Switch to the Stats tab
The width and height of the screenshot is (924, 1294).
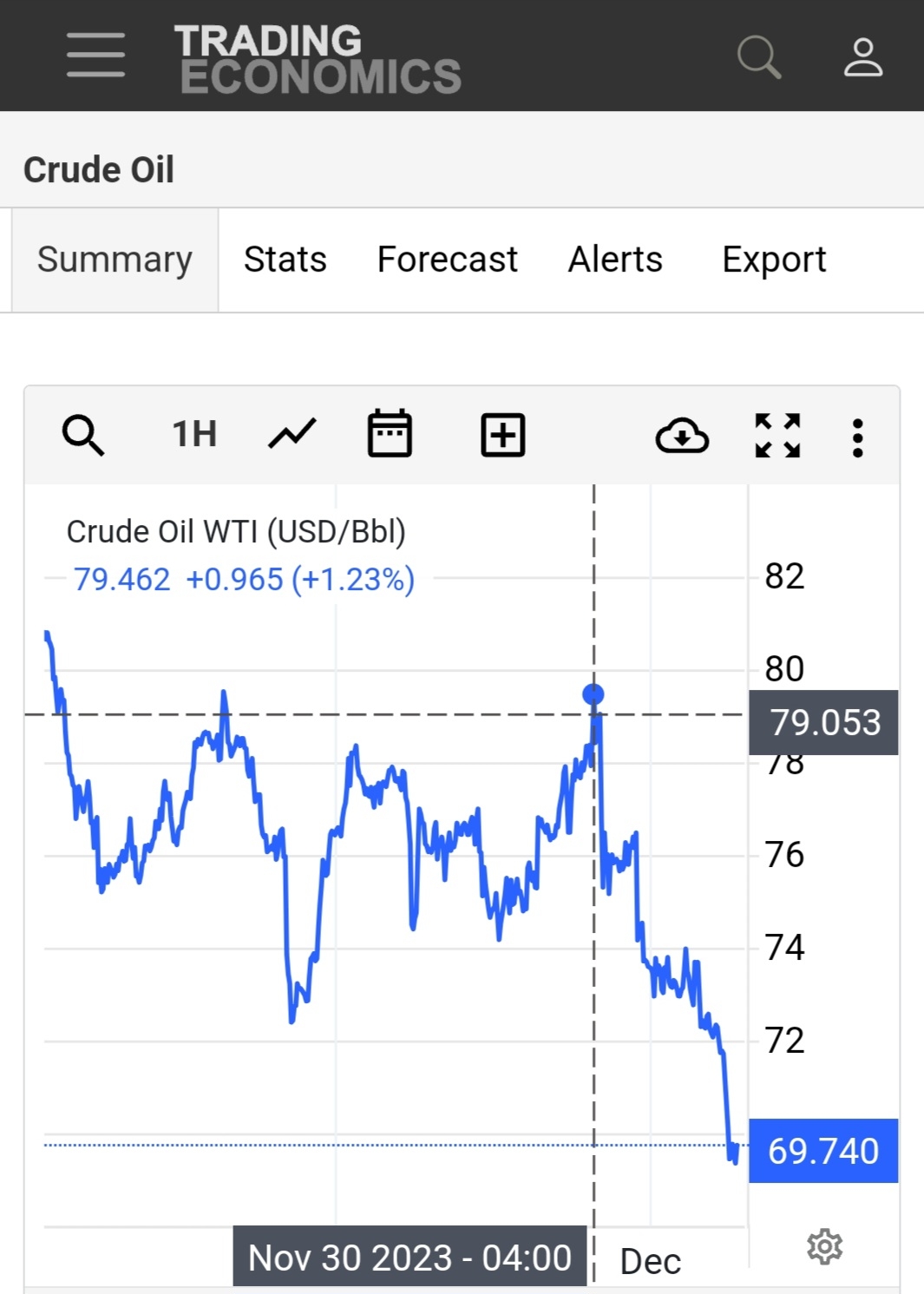285,259
